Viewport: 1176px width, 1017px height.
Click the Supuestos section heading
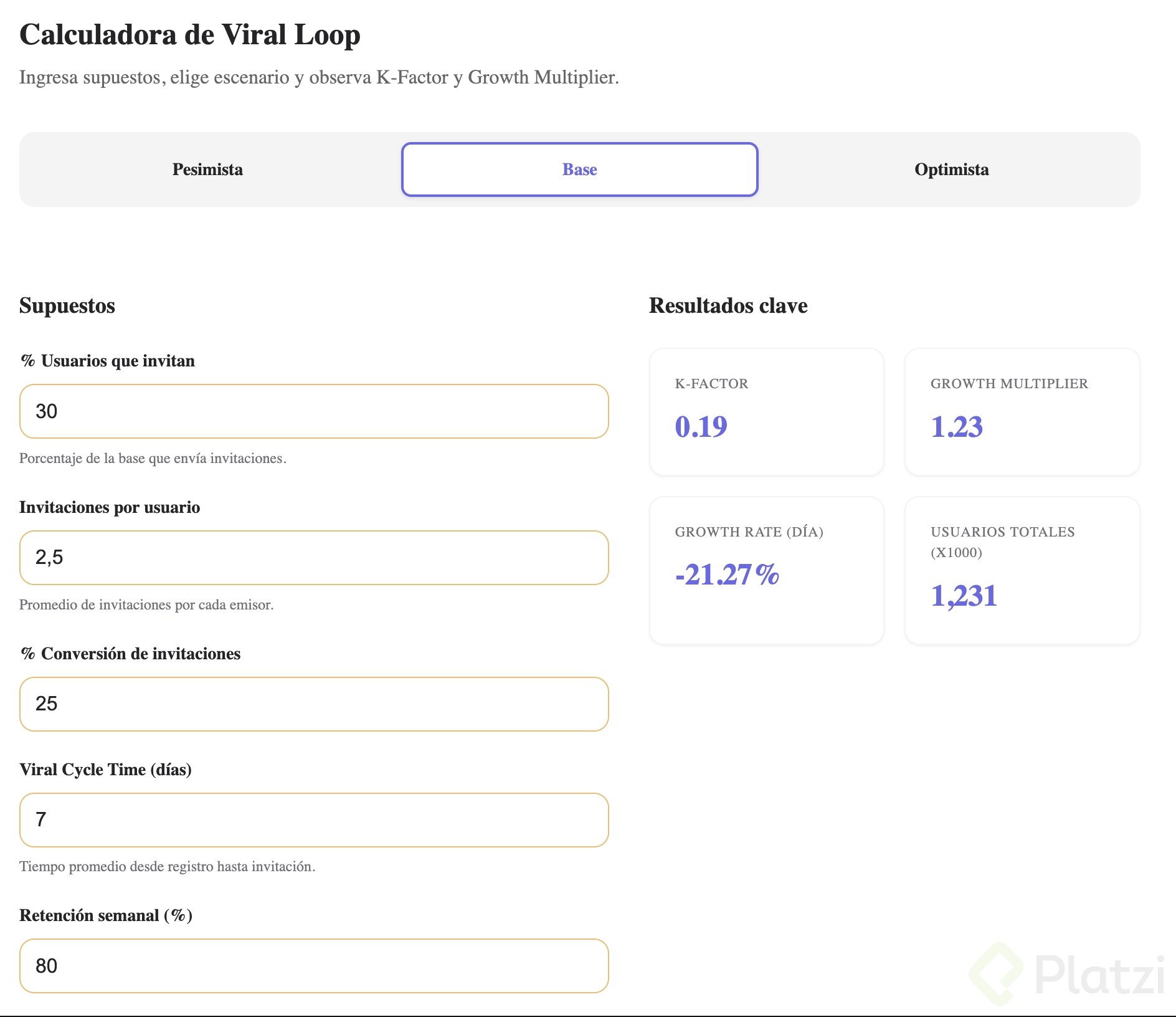(x=67, y=305)
